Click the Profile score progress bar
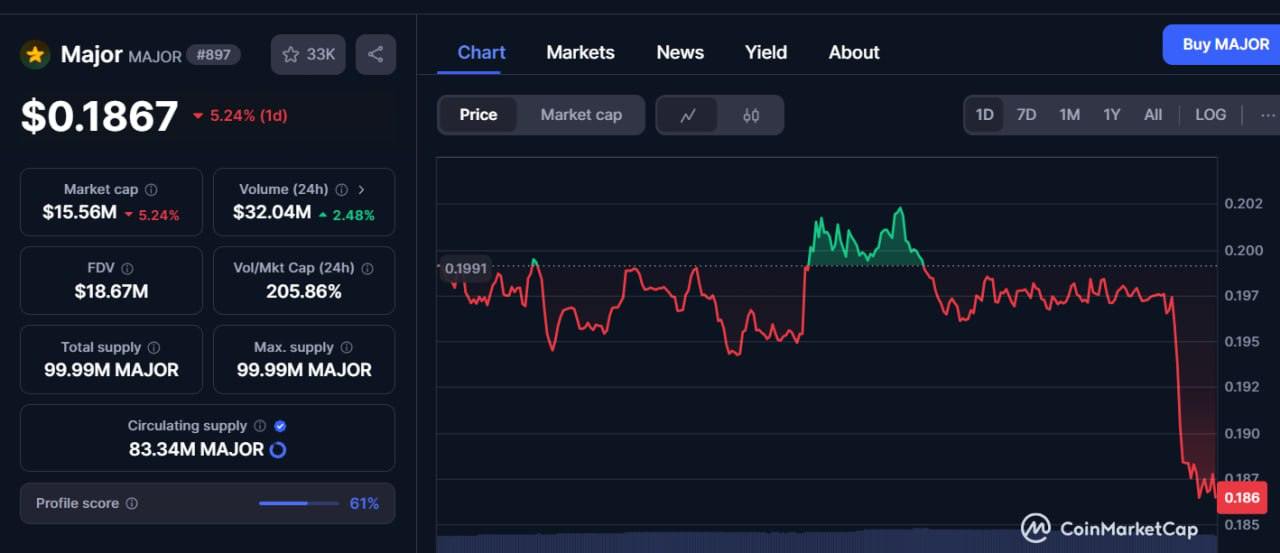This screenshot has height=553, width=1280. (299, 504)
